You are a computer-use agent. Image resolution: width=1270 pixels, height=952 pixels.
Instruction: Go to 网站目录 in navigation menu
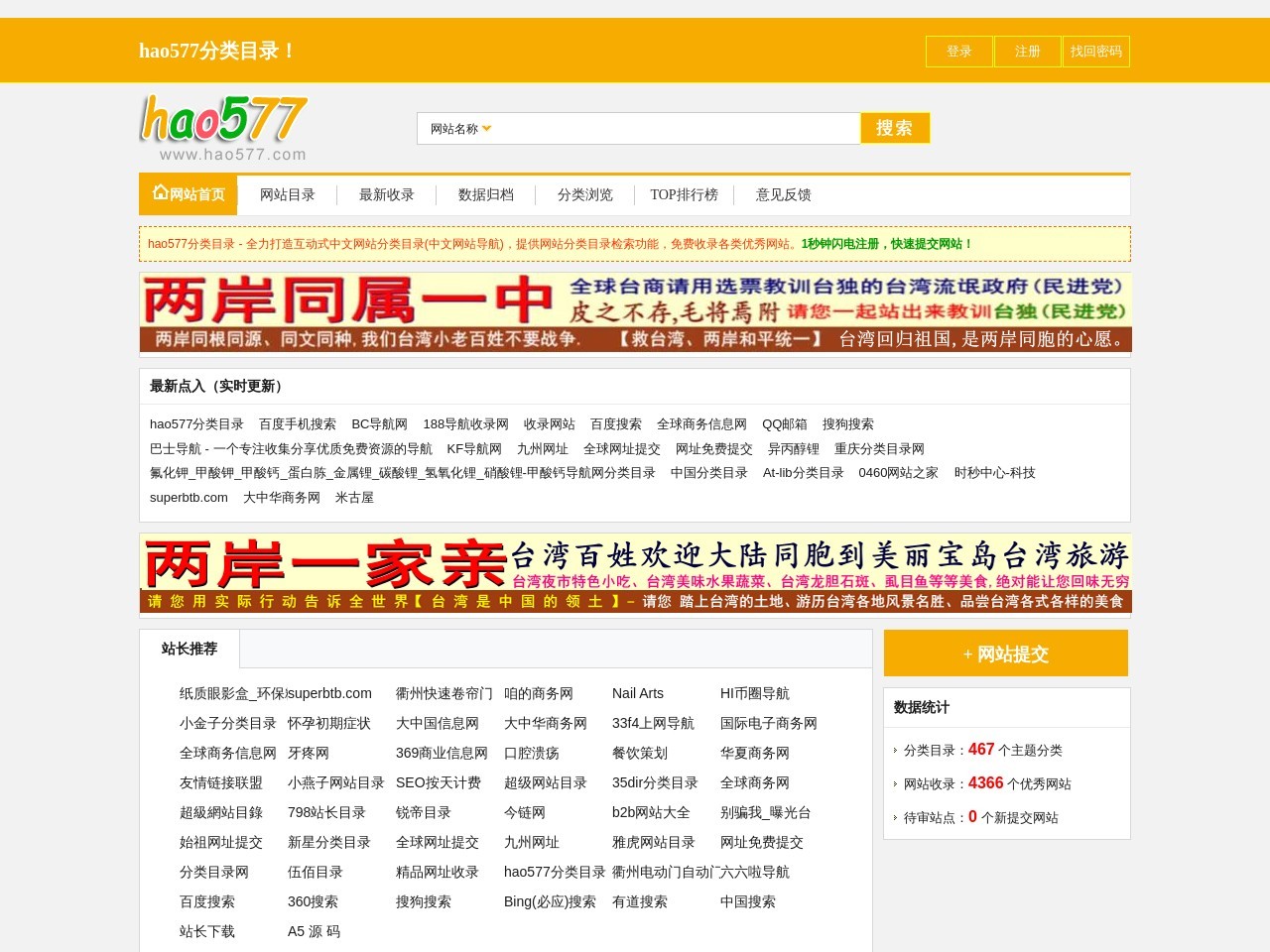tap(287, 195)
